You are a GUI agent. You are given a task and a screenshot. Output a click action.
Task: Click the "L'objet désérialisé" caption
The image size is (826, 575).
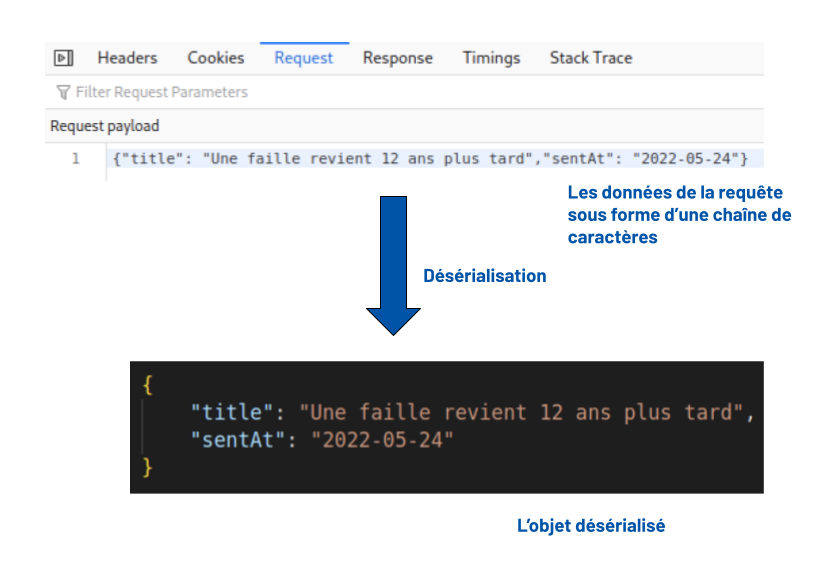point(591,526)
